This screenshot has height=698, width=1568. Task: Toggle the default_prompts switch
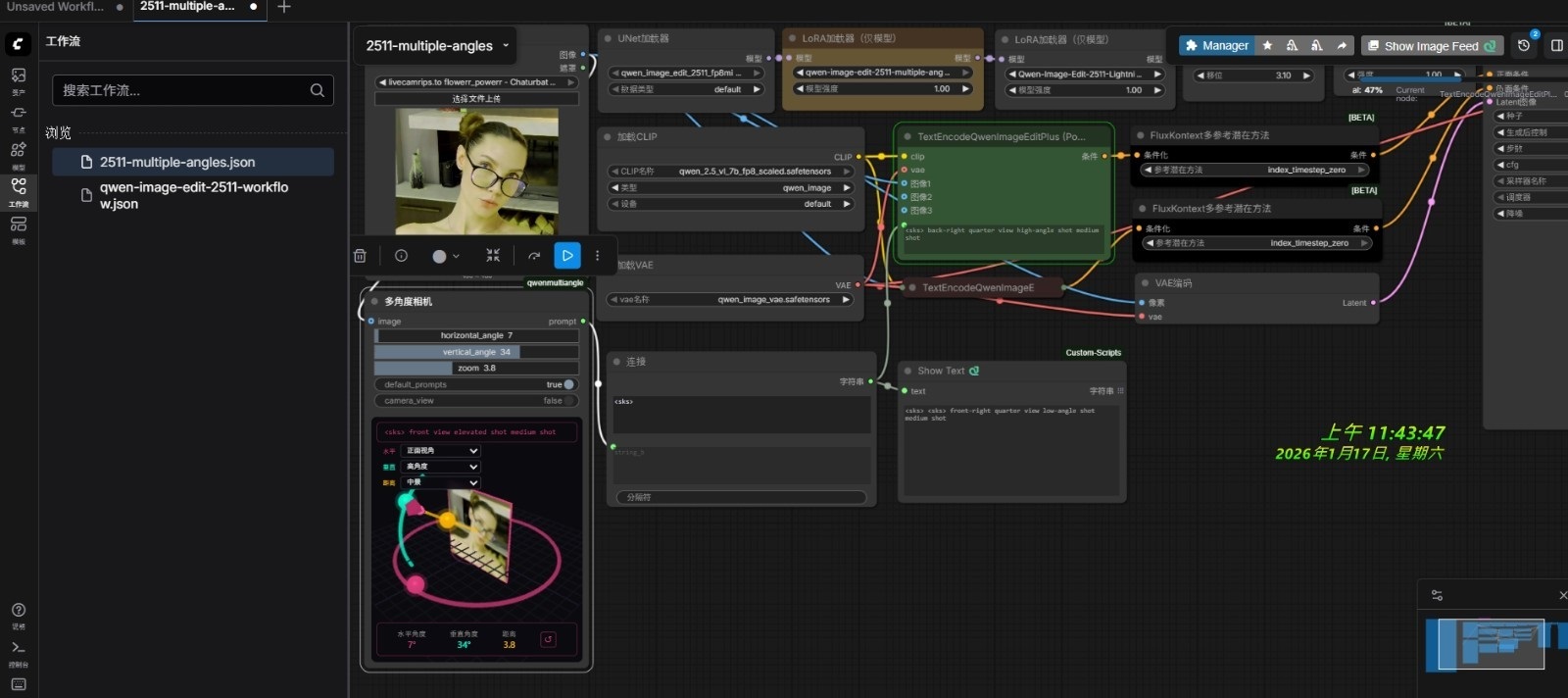click(568, 384)
